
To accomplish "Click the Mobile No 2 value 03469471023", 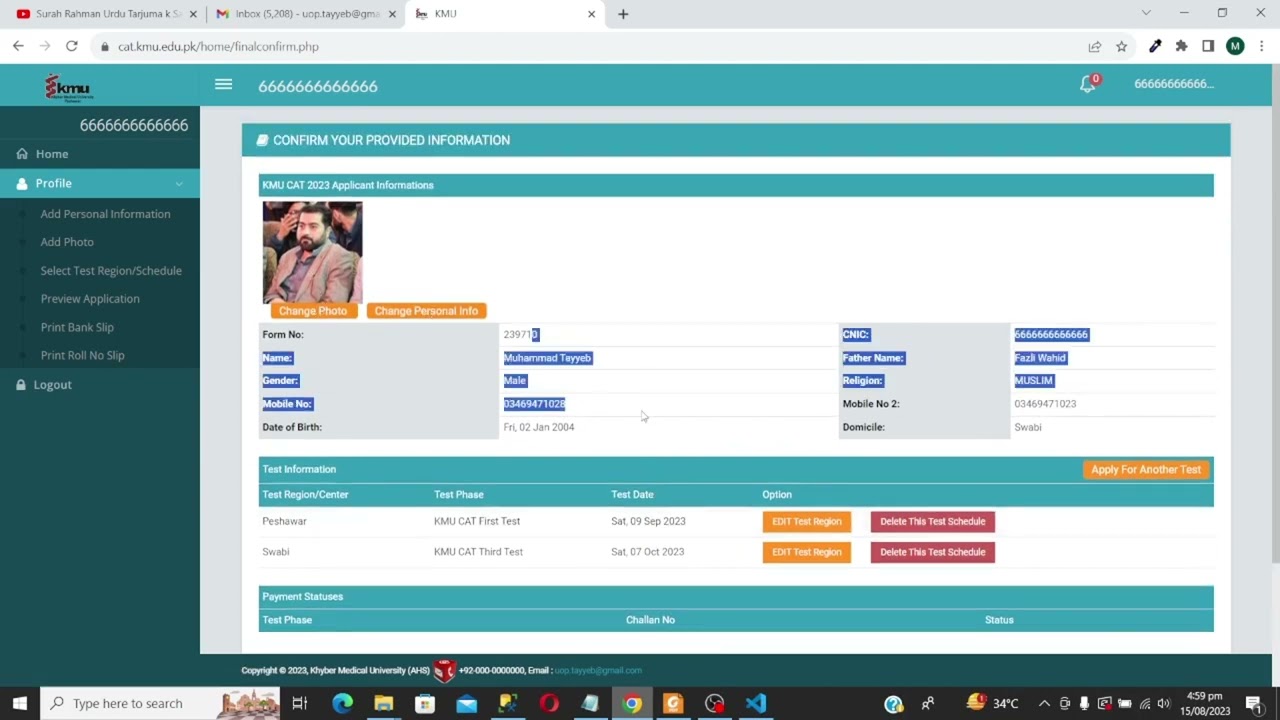I will click(x=1045, y=404).
